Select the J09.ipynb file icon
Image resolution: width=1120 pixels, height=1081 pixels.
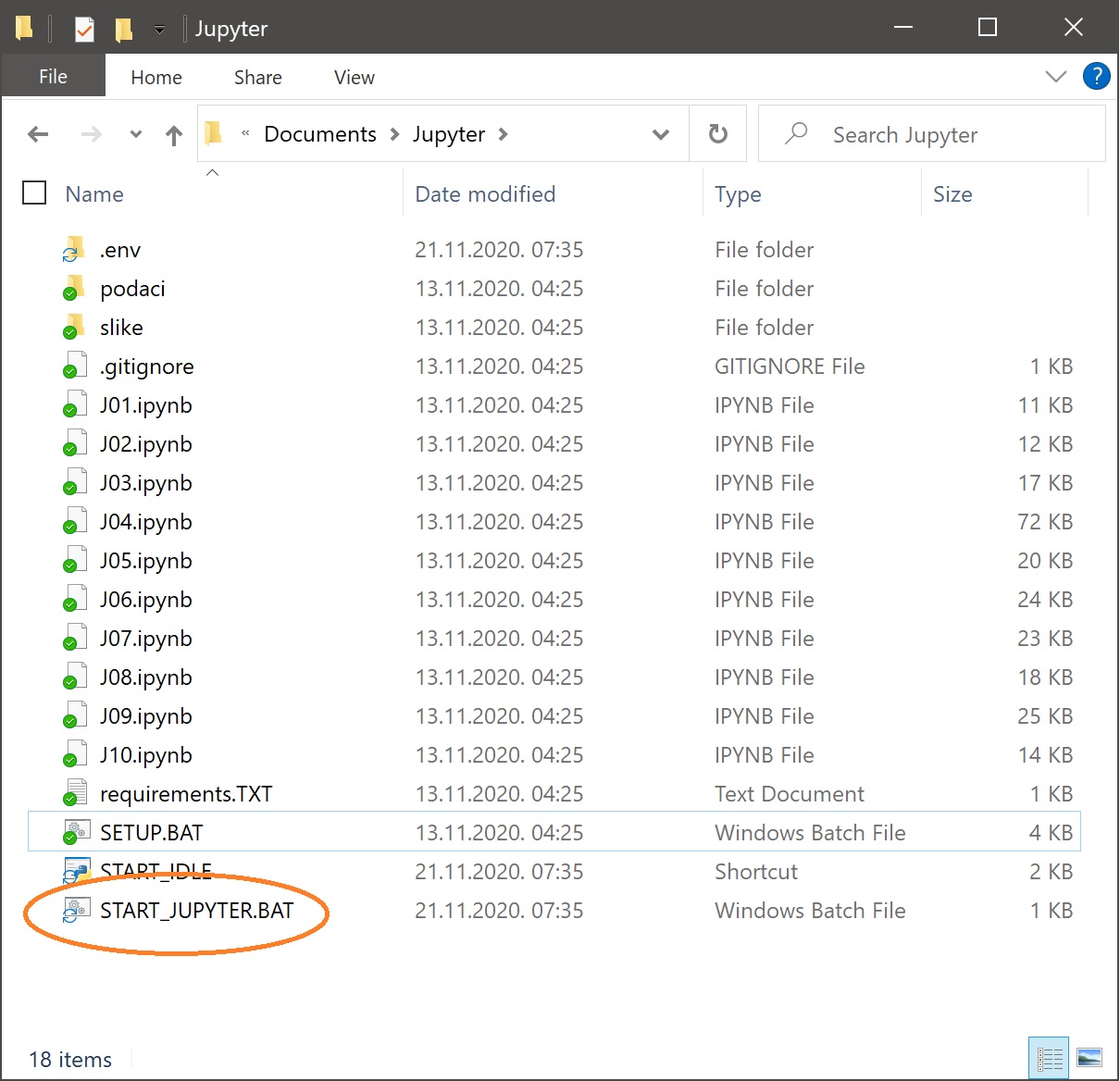pos(74,715)
